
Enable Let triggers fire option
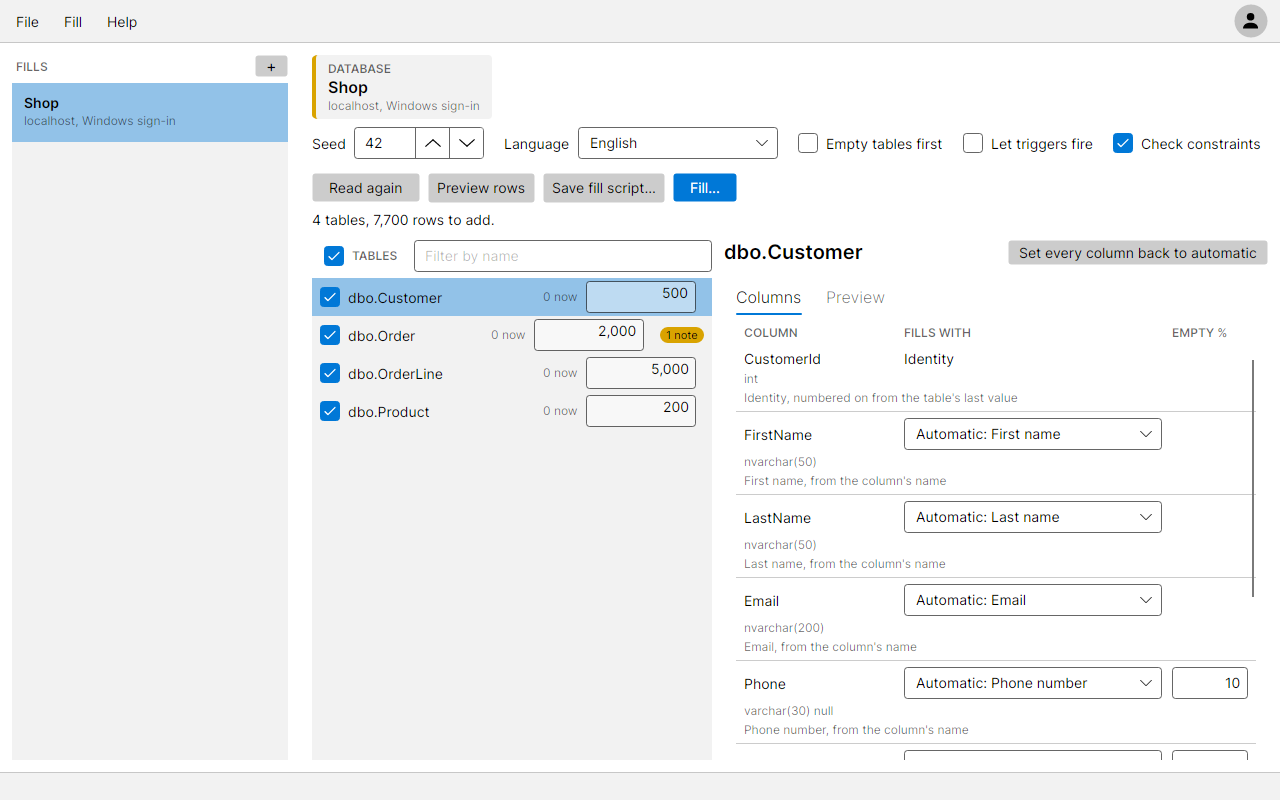click(x=973, y=143)
